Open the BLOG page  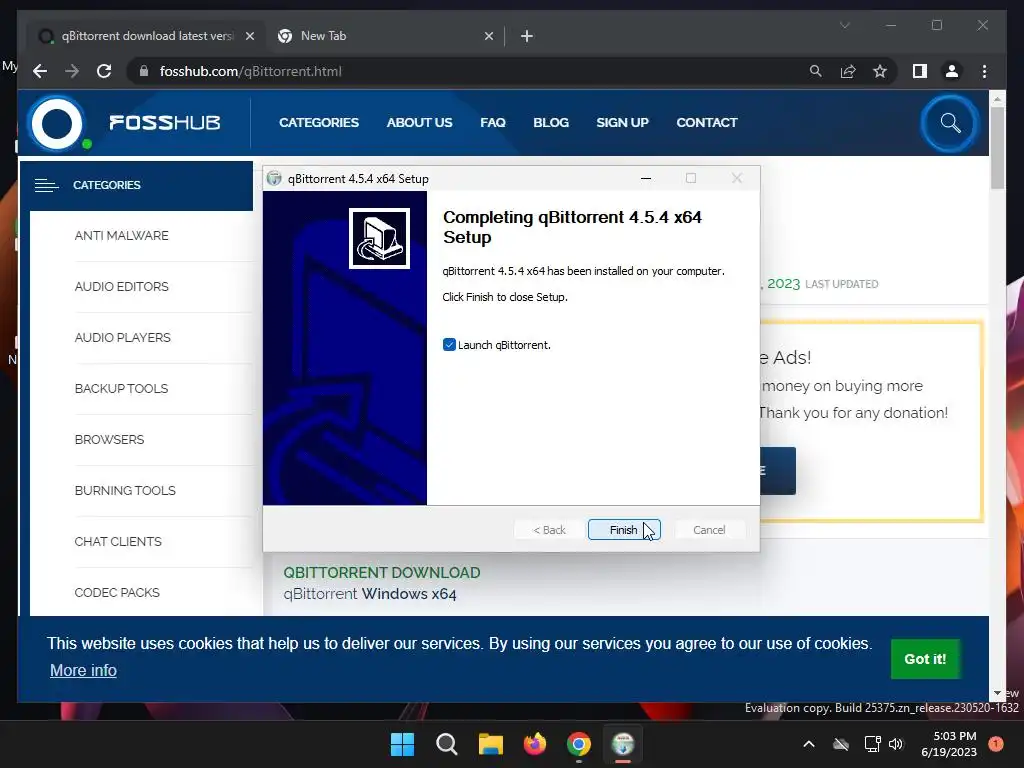tap(551, 122)
